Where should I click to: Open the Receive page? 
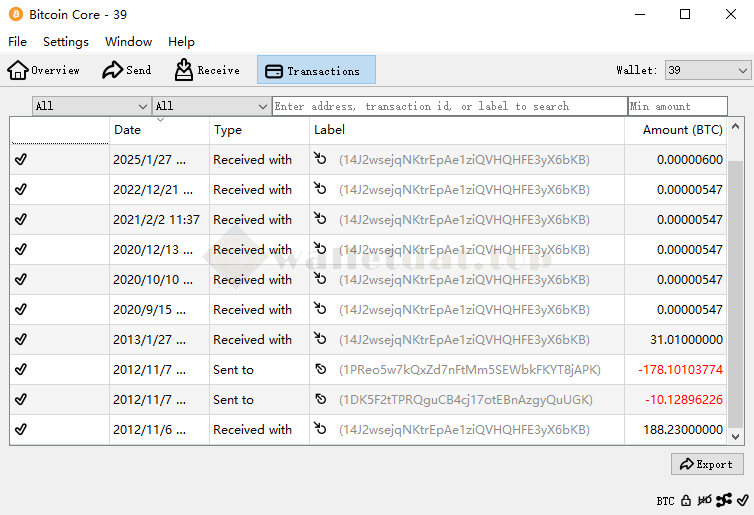pos(207,70)
